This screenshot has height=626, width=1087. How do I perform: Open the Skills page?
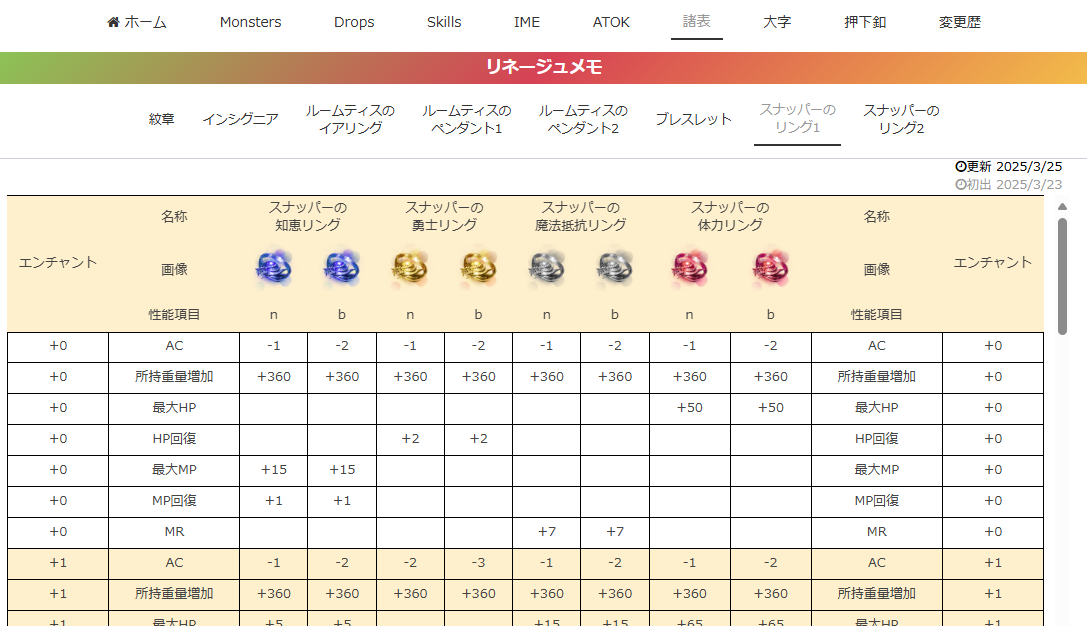(x=444, y=22)
